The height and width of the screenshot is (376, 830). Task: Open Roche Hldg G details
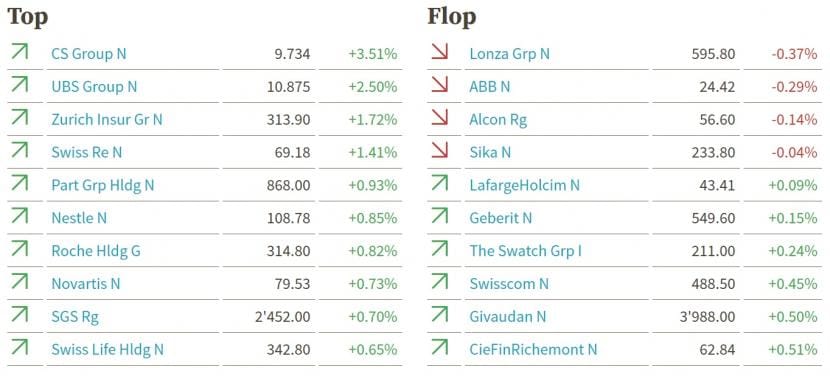click(x=96, y=250)
